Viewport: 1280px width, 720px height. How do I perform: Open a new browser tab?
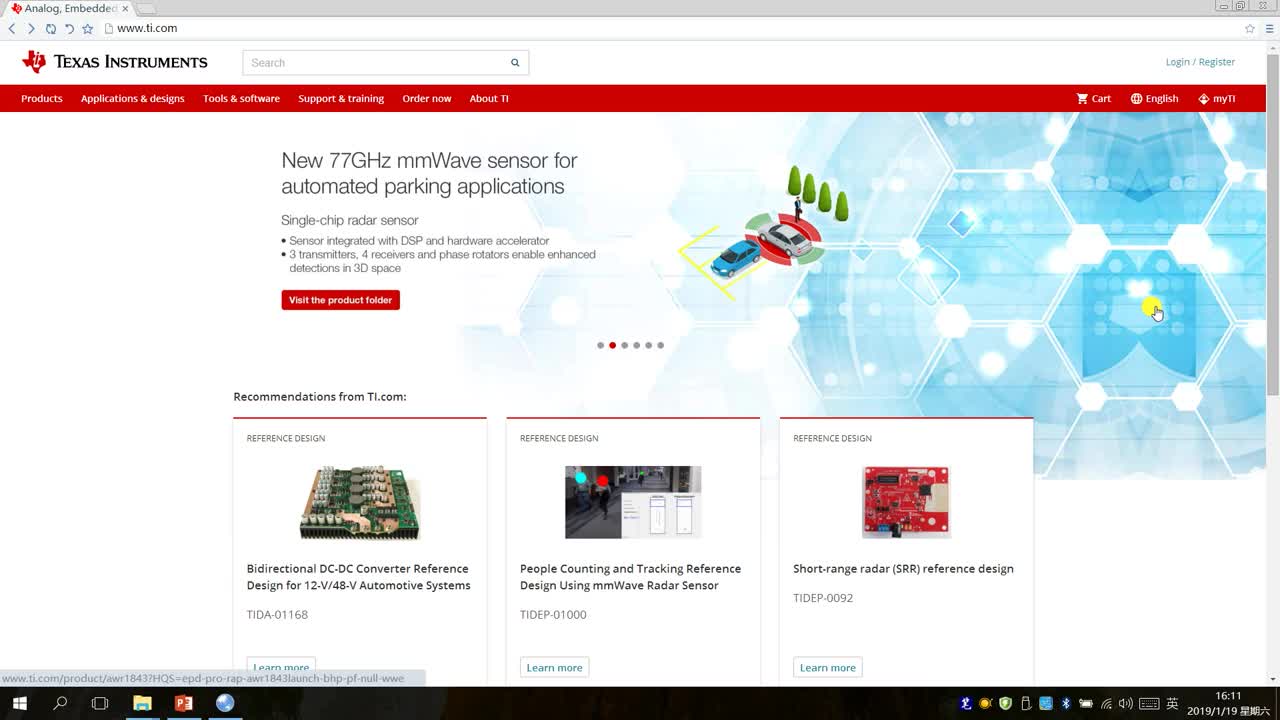click(146, 8)
